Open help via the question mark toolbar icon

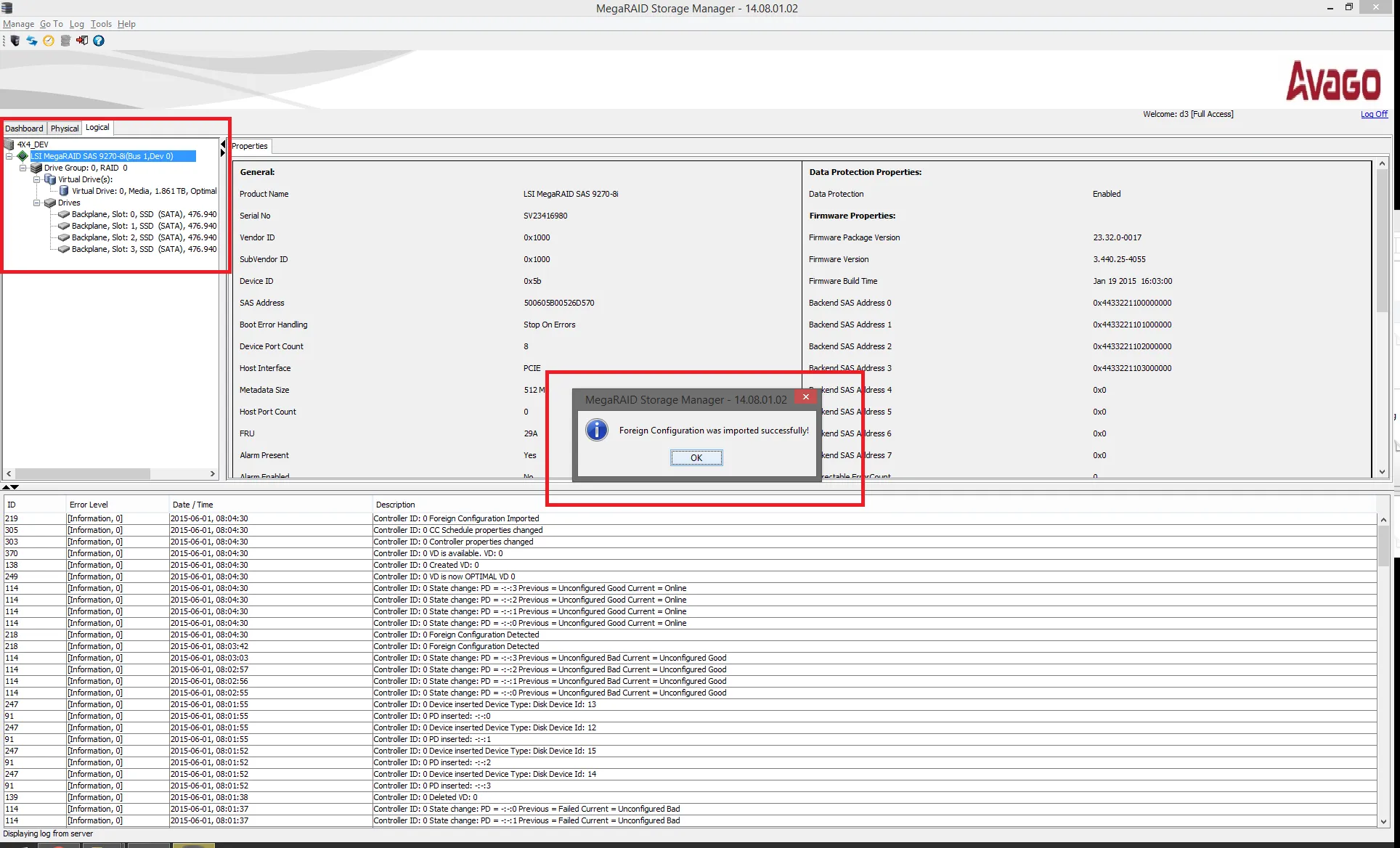click(x=99, y=41)
